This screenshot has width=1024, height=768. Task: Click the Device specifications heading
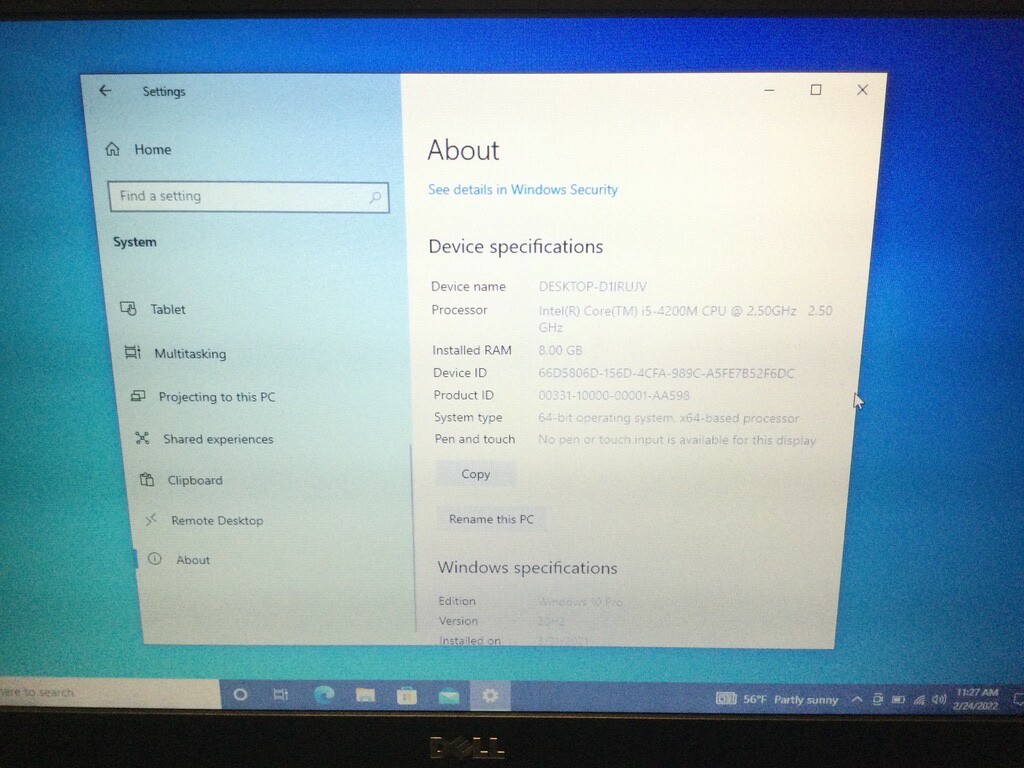pyautogui.click(x=515, y=246)
